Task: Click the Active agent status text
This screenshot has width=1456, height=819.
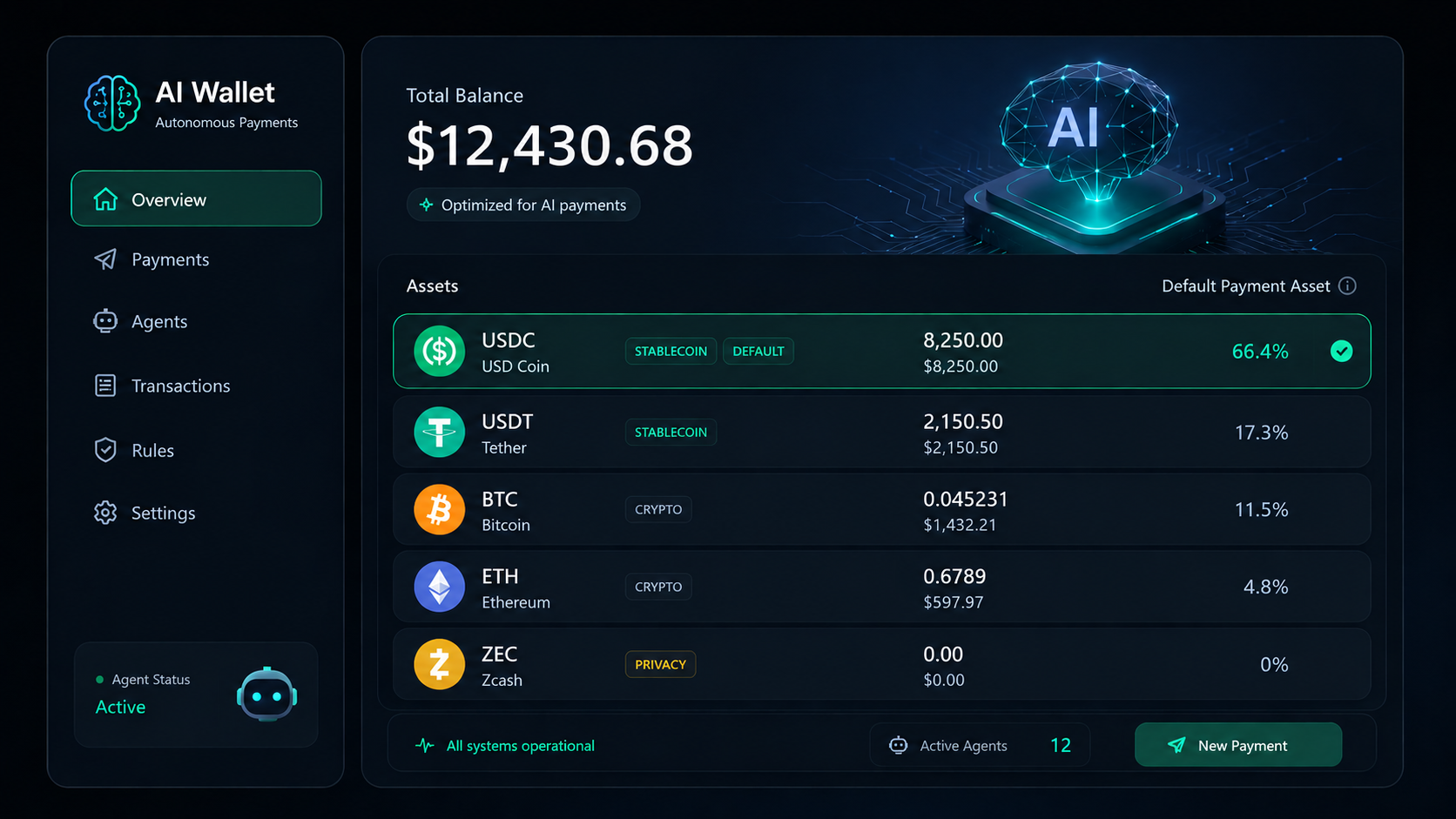Action: point(120,707)
